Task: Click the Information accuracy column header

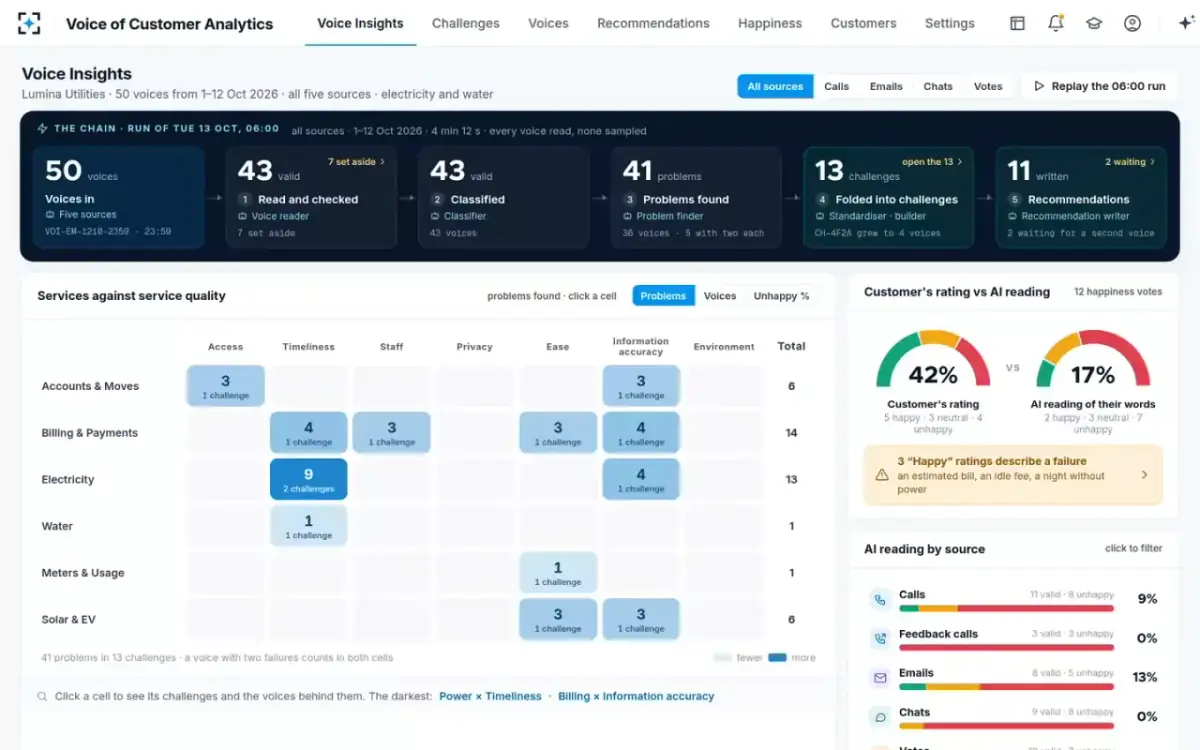Action: click(x=641, y=346)
